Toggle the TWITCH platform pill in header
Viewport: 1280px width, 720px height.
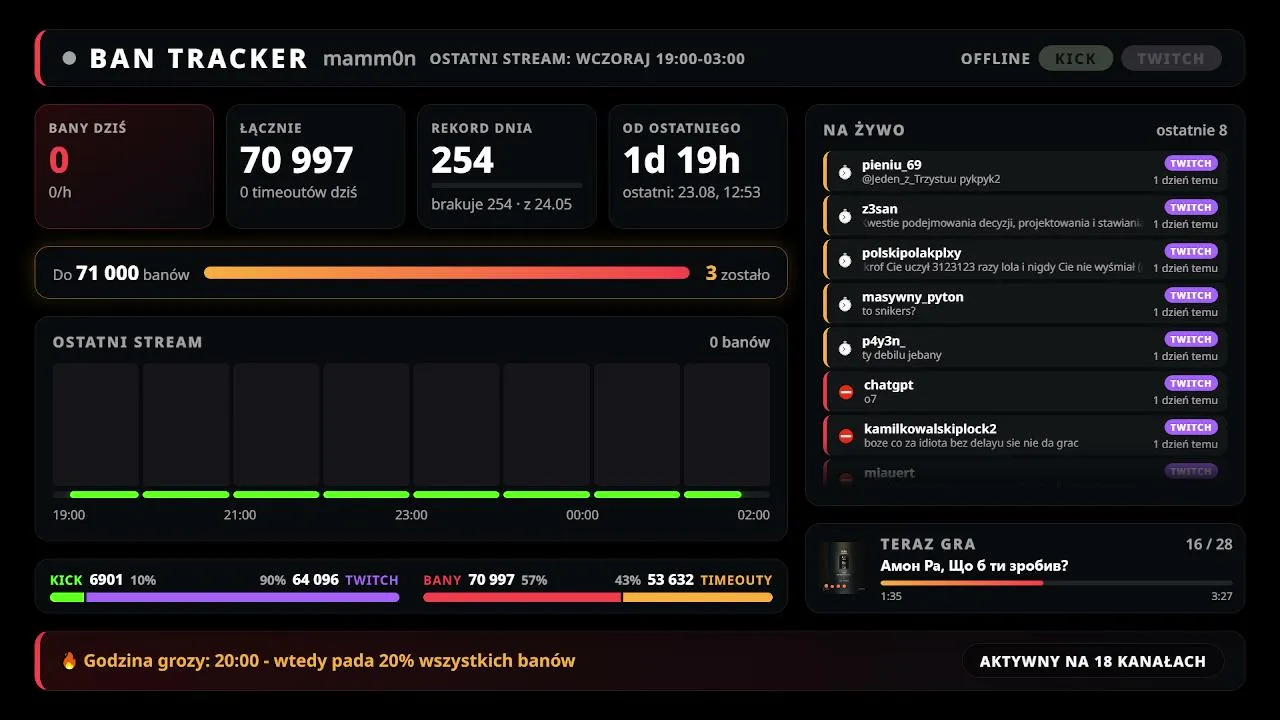pyautogui.click(x=1171, y=58)
